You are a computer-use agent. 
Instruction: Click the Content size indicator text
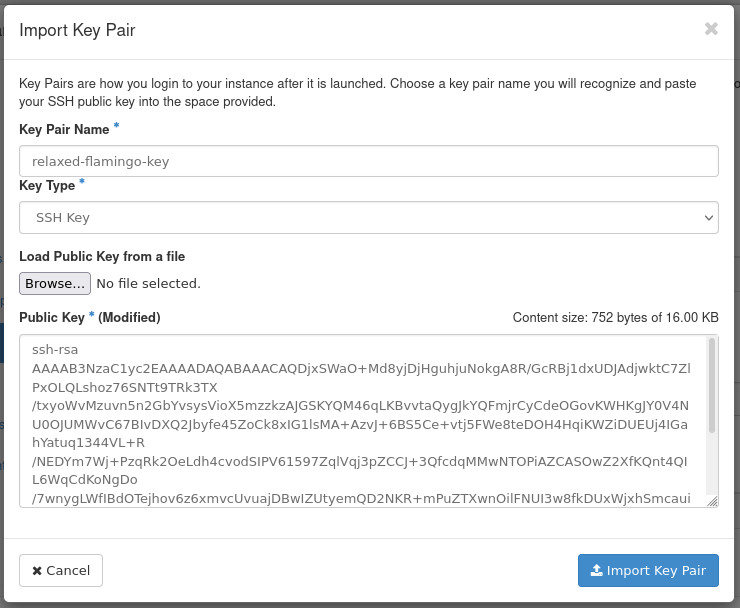[615, 318]
